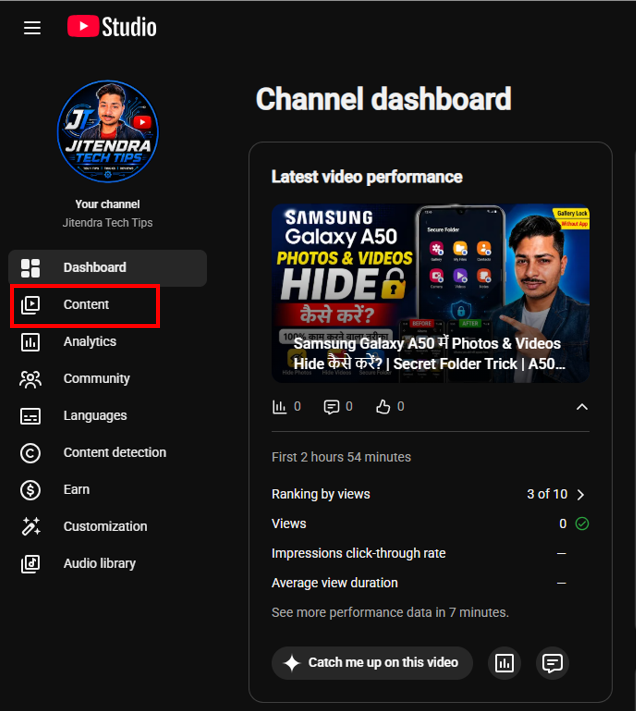Click the video title overlay text

pyautogui.click(x=429, y=354)
